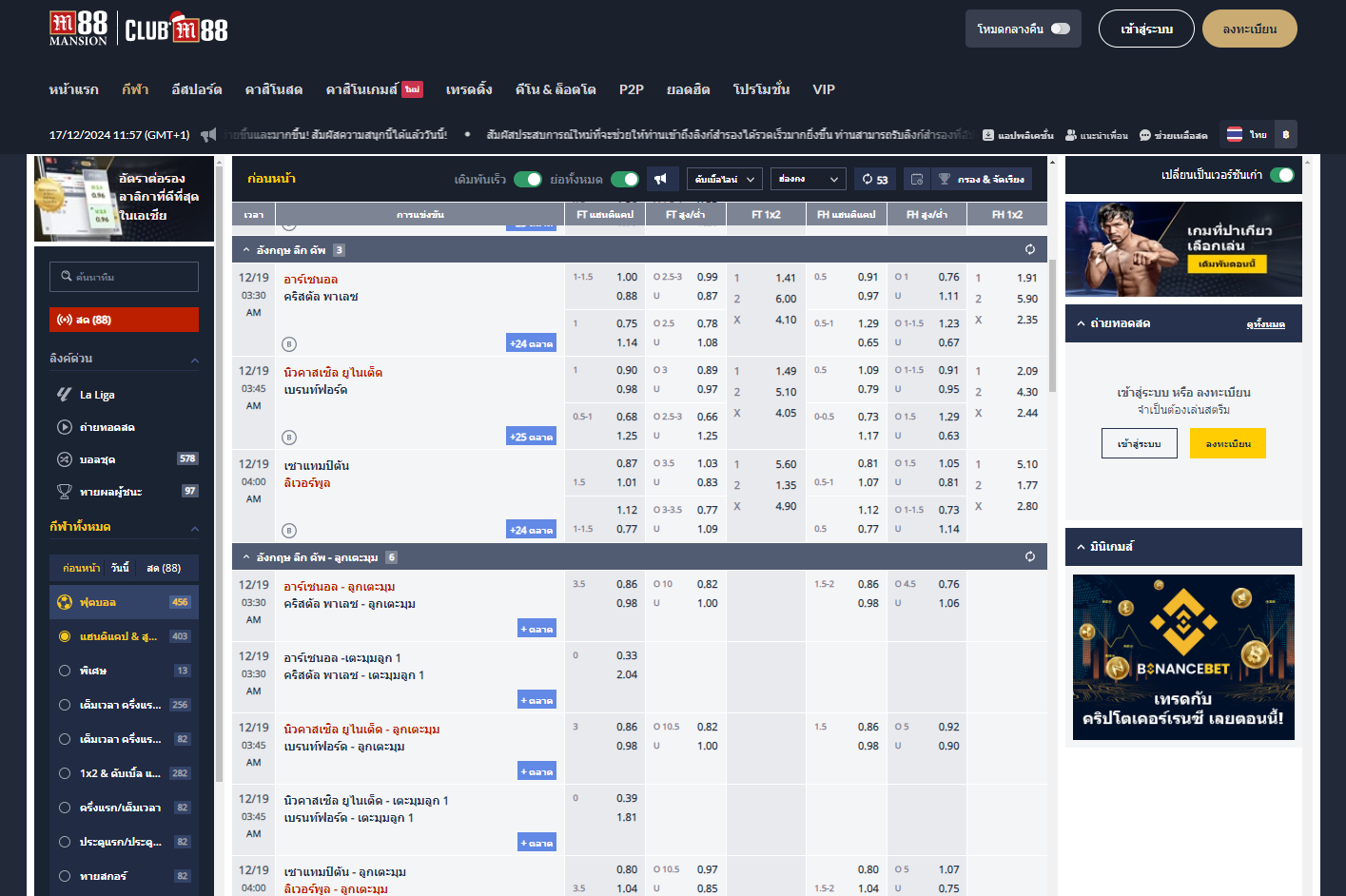Open the double line dropdown
1346x896 pixels.
pos(725,179)
